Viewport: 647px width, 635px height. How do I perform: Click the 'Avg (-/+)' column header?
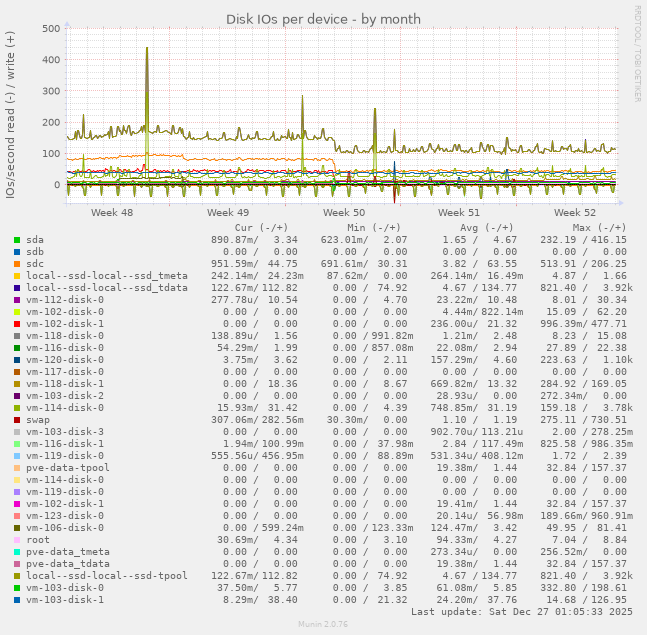486,228
